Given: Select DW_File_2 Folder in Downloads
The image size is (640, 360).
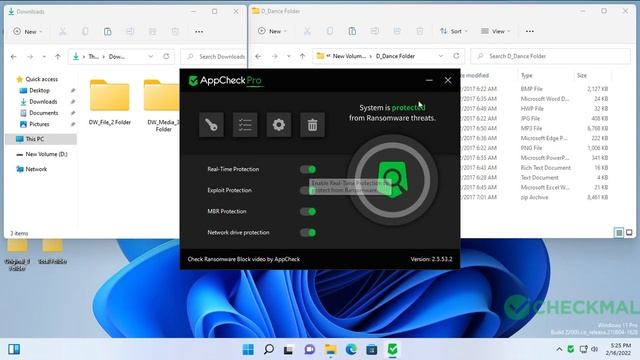Looking at the screenshot, I should 109,102.
